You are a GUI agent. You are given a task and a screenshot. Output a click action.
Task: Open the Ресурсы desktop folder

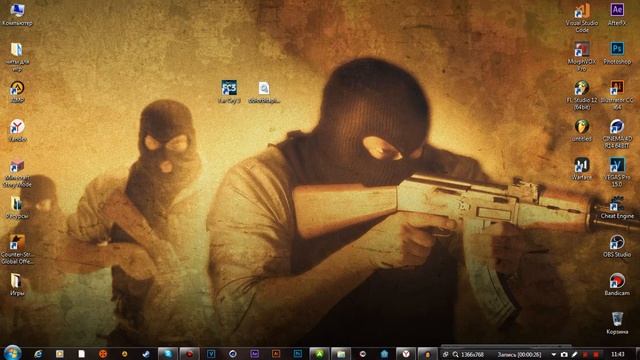tap(17, 207)
